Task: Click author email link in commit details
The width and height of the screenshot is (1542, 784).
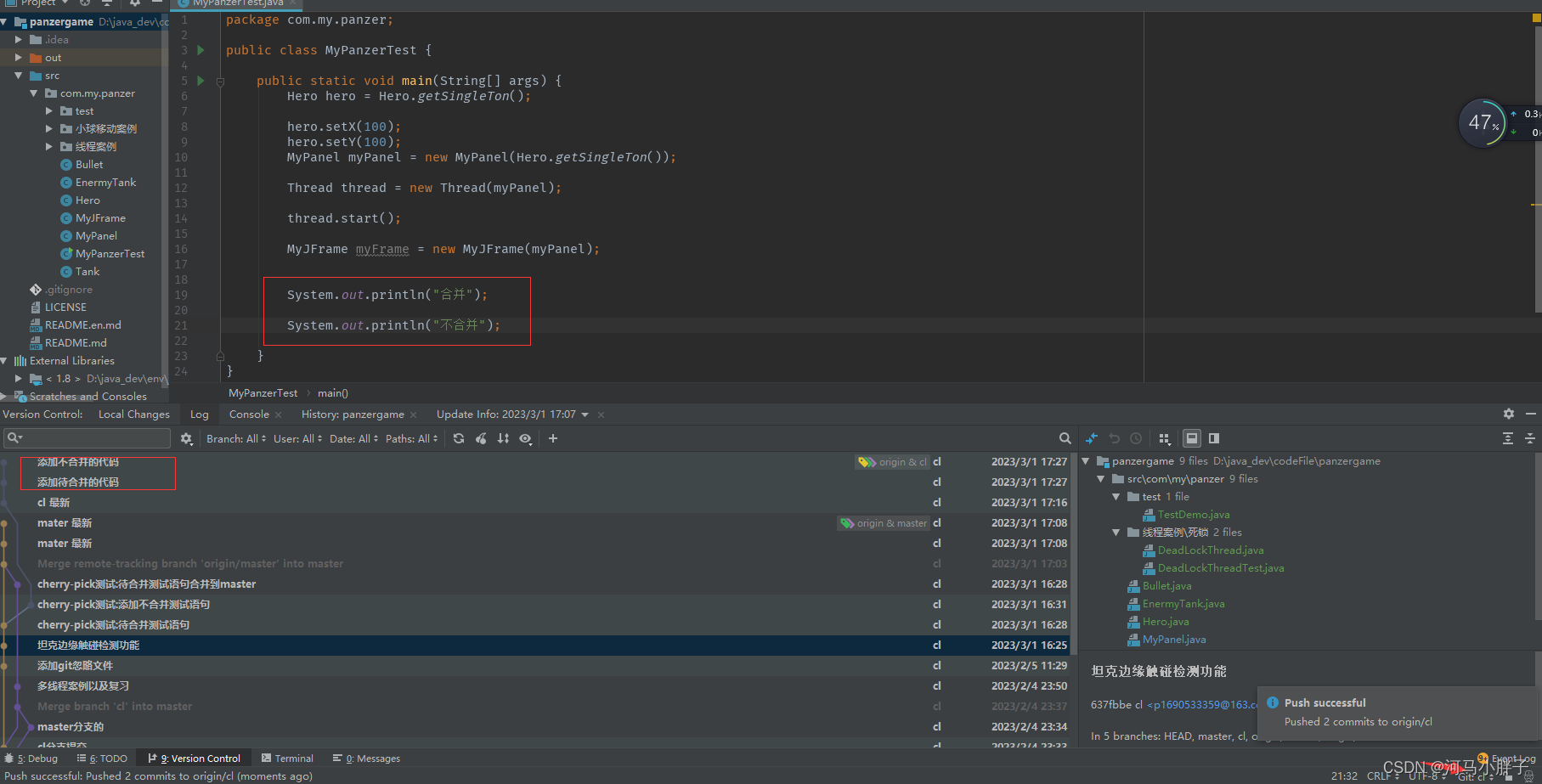Action: pos(1203,705)
